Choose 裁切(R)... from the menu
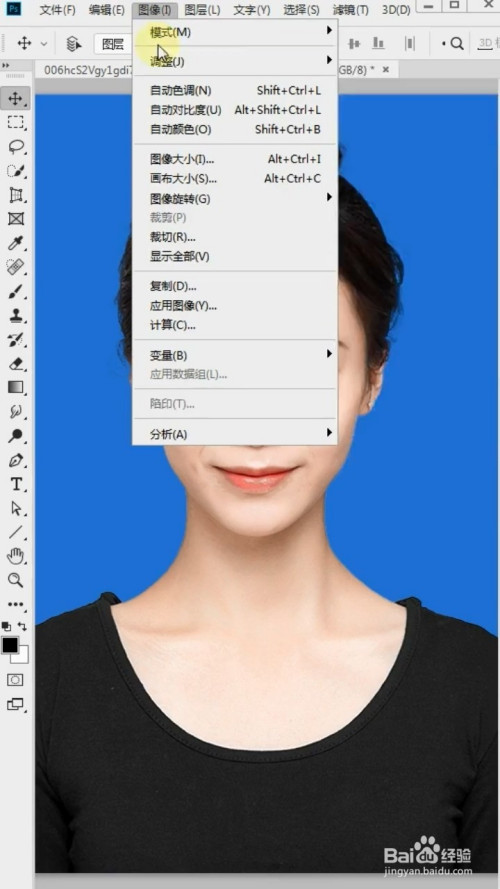This screenshot has width=500, height=889. (235, 237)
